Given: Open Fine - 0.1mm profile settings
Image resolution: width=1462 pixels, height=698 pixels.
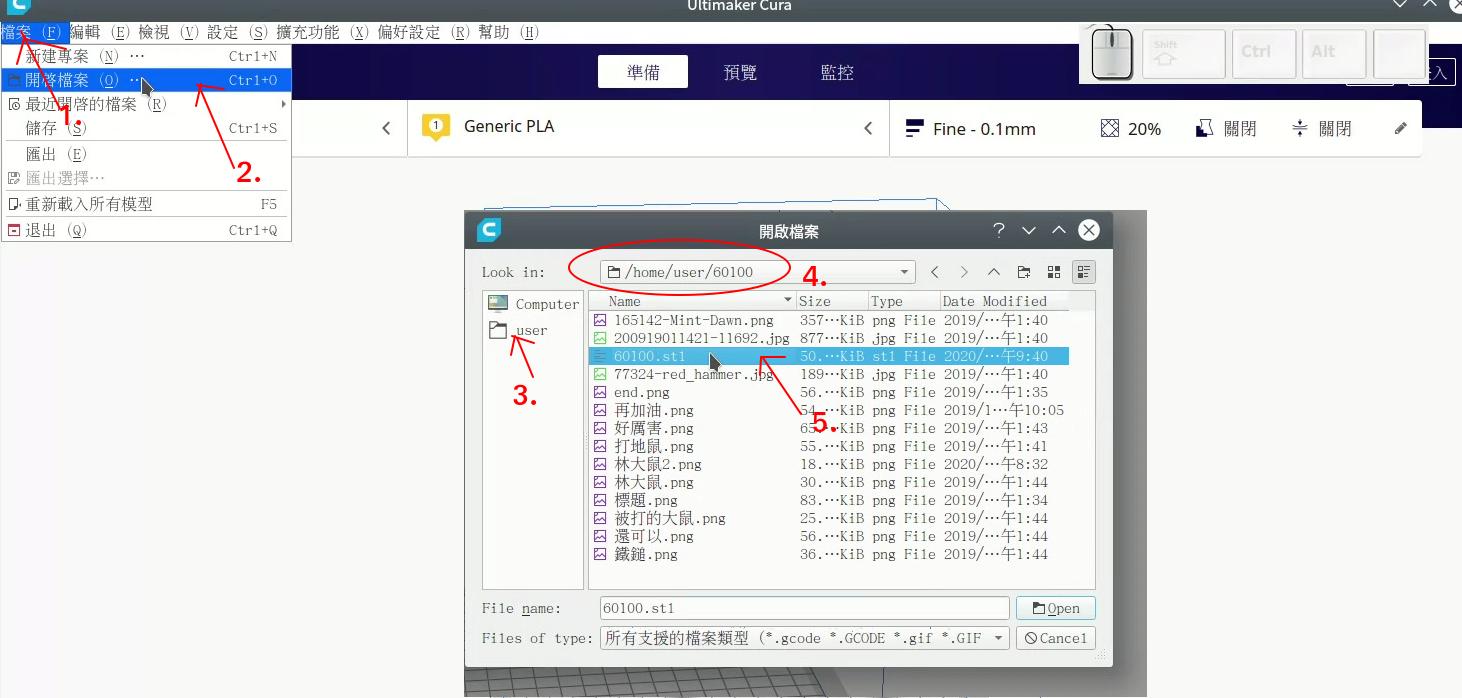Looking at the screenshot, I should point(970,129).
